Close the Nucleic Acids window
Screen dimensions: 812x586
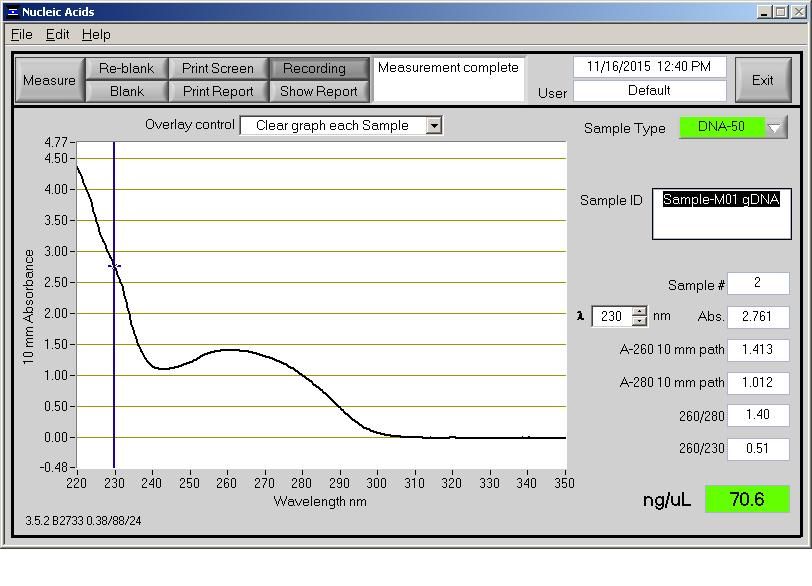pyautogui.click(x=799, y=12)
